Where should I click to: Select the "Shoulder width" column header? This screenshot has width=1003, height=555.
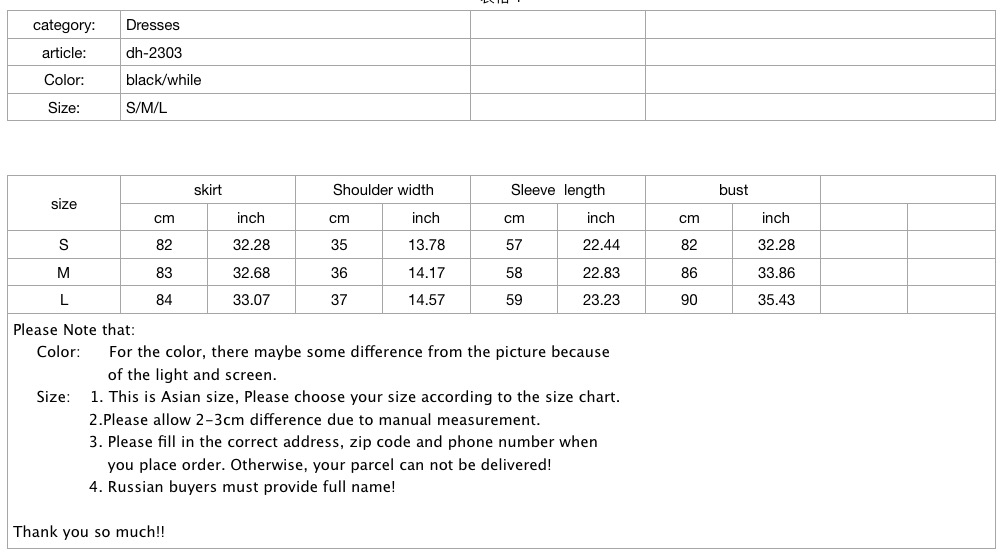(383, 190)
